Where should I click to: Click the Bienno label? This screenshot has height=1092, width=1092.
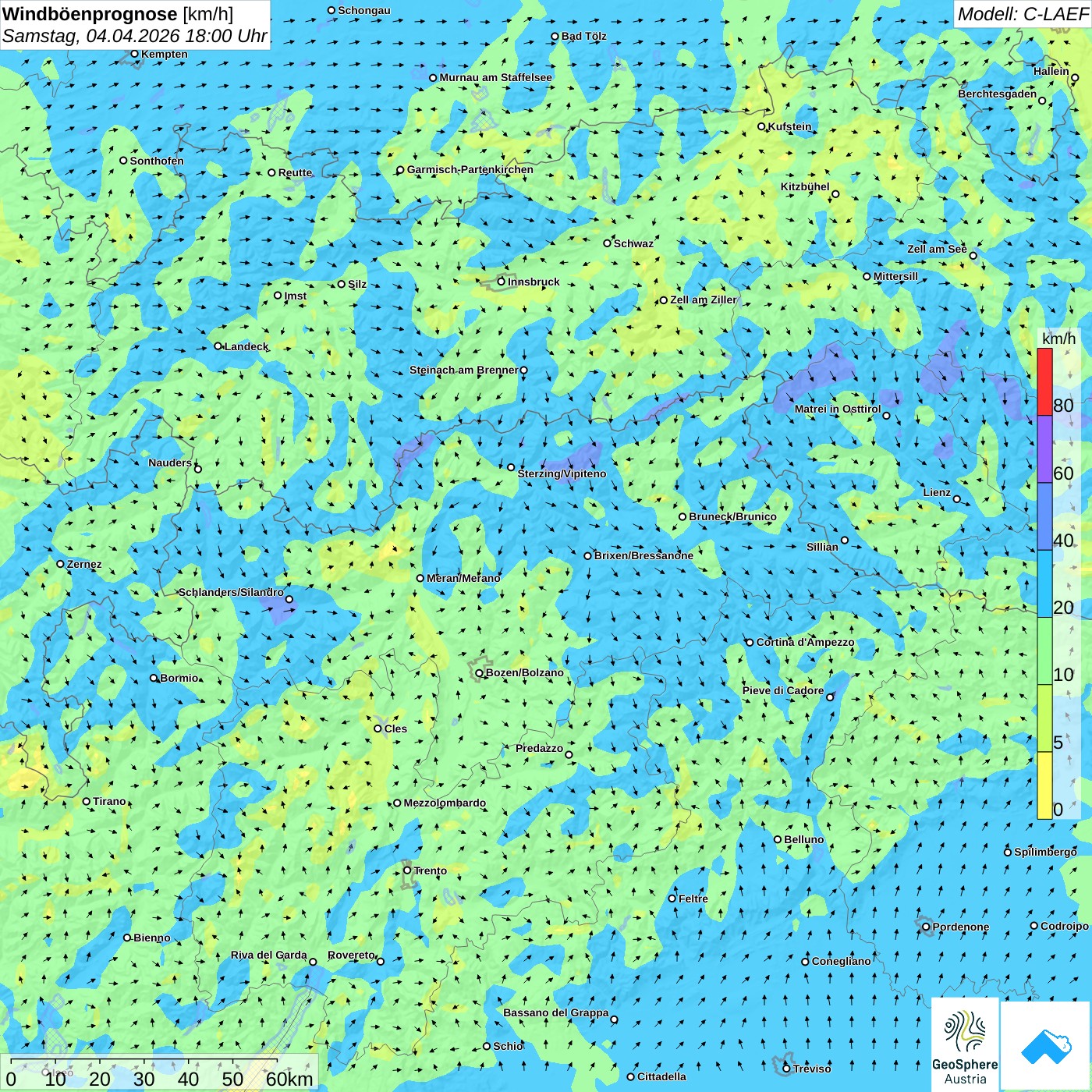152,938
